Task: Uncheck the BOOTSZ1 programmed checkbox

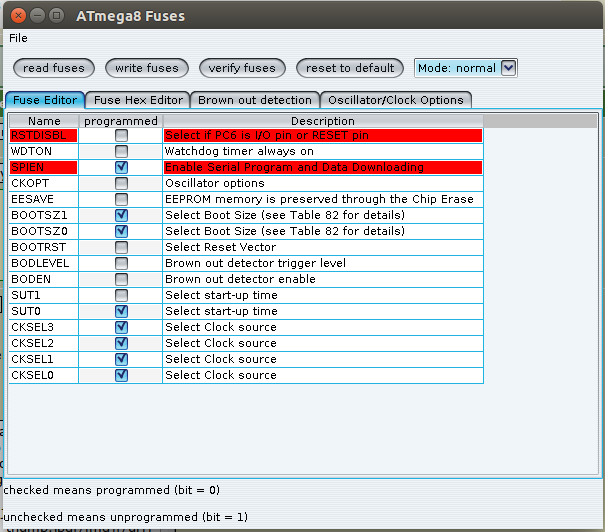Action: point(121,215)
